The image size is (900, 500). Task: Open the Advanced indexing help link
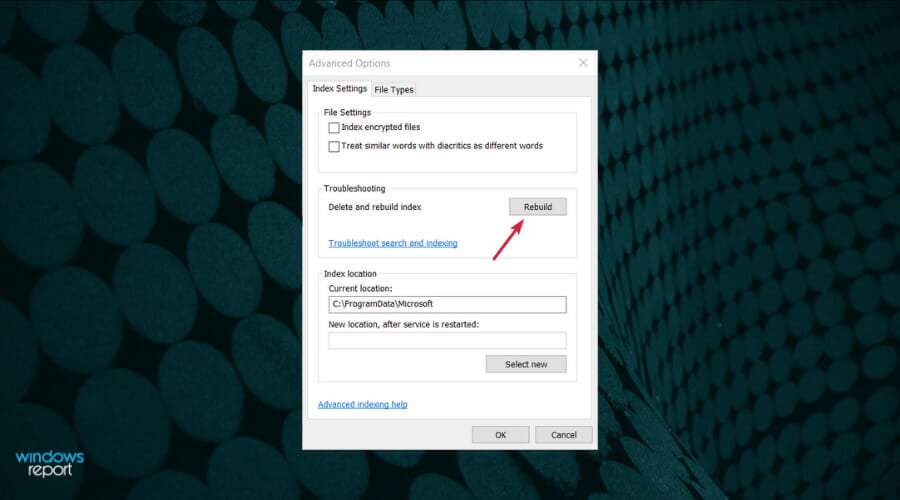(x=363, y=405)
